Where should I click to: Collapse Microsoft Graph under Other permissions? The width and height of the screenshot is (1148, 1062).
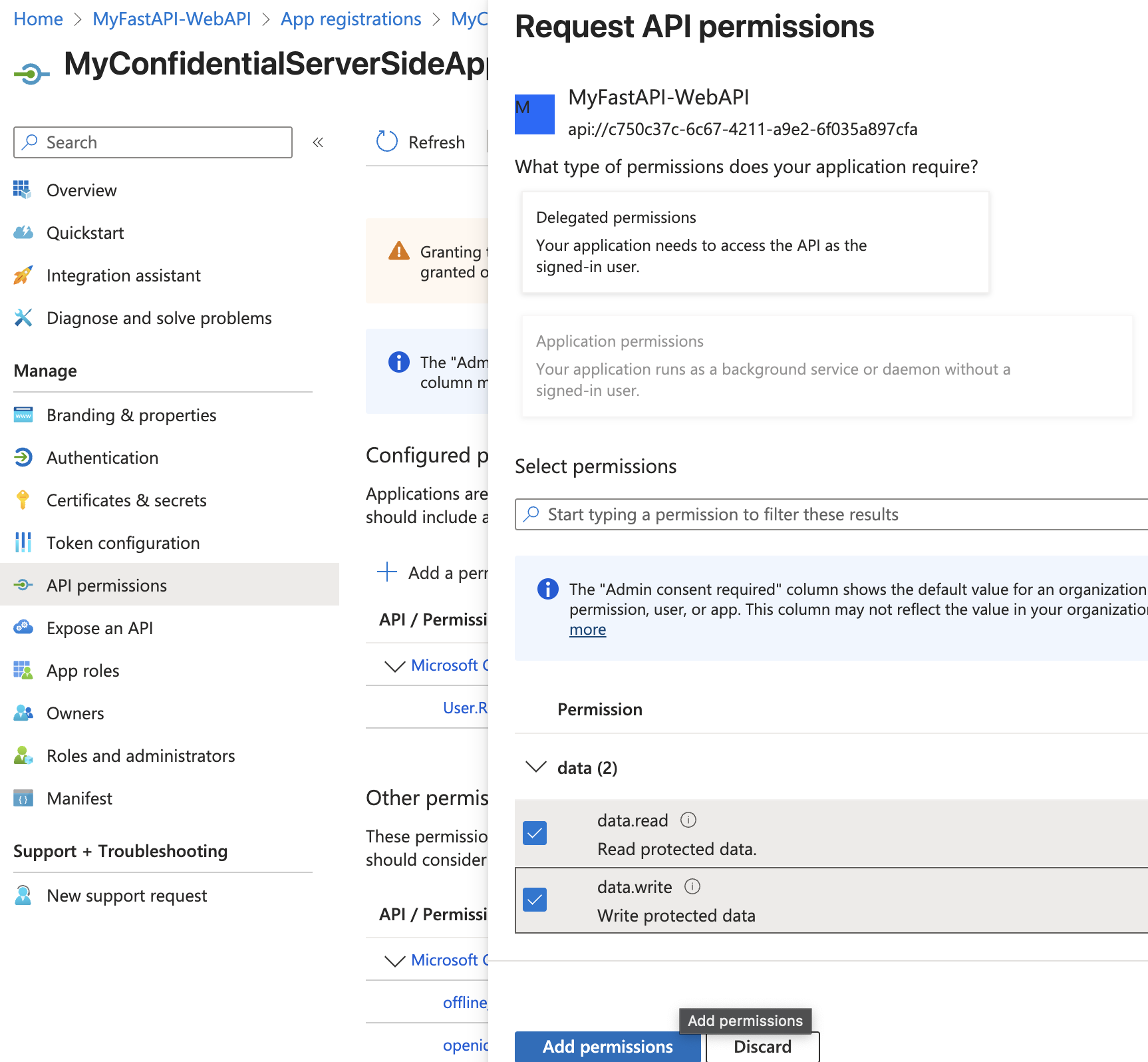pyautogui.click(x=395, y=960)
